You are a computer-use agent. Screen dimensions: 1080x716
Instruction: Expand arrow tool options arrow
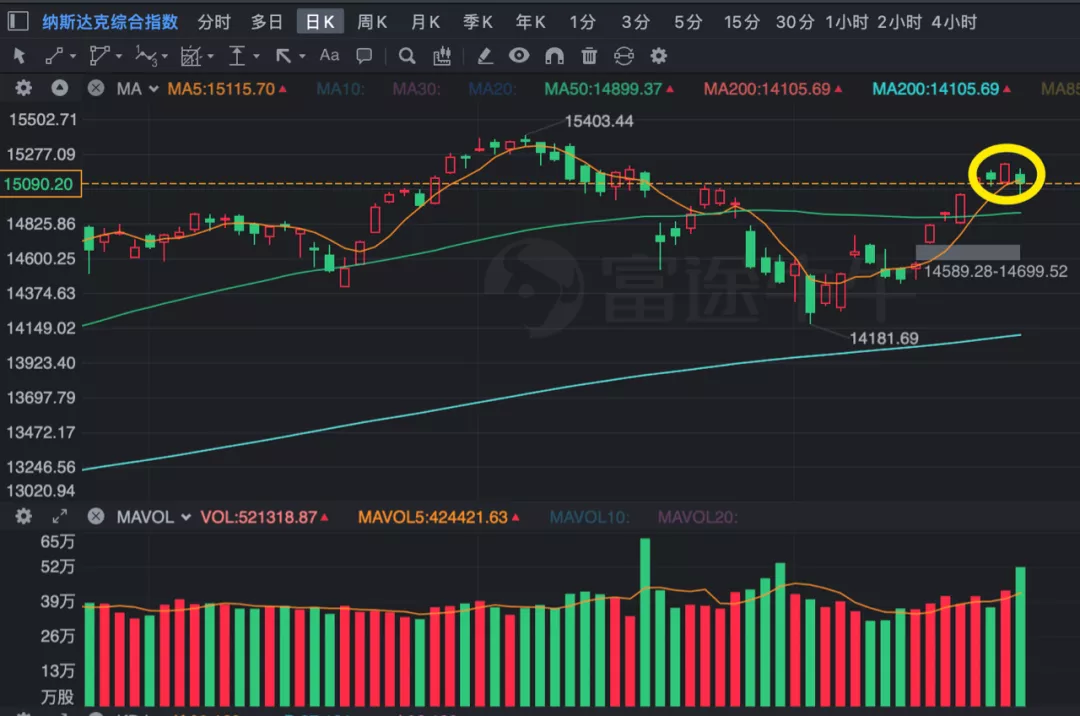302,56
